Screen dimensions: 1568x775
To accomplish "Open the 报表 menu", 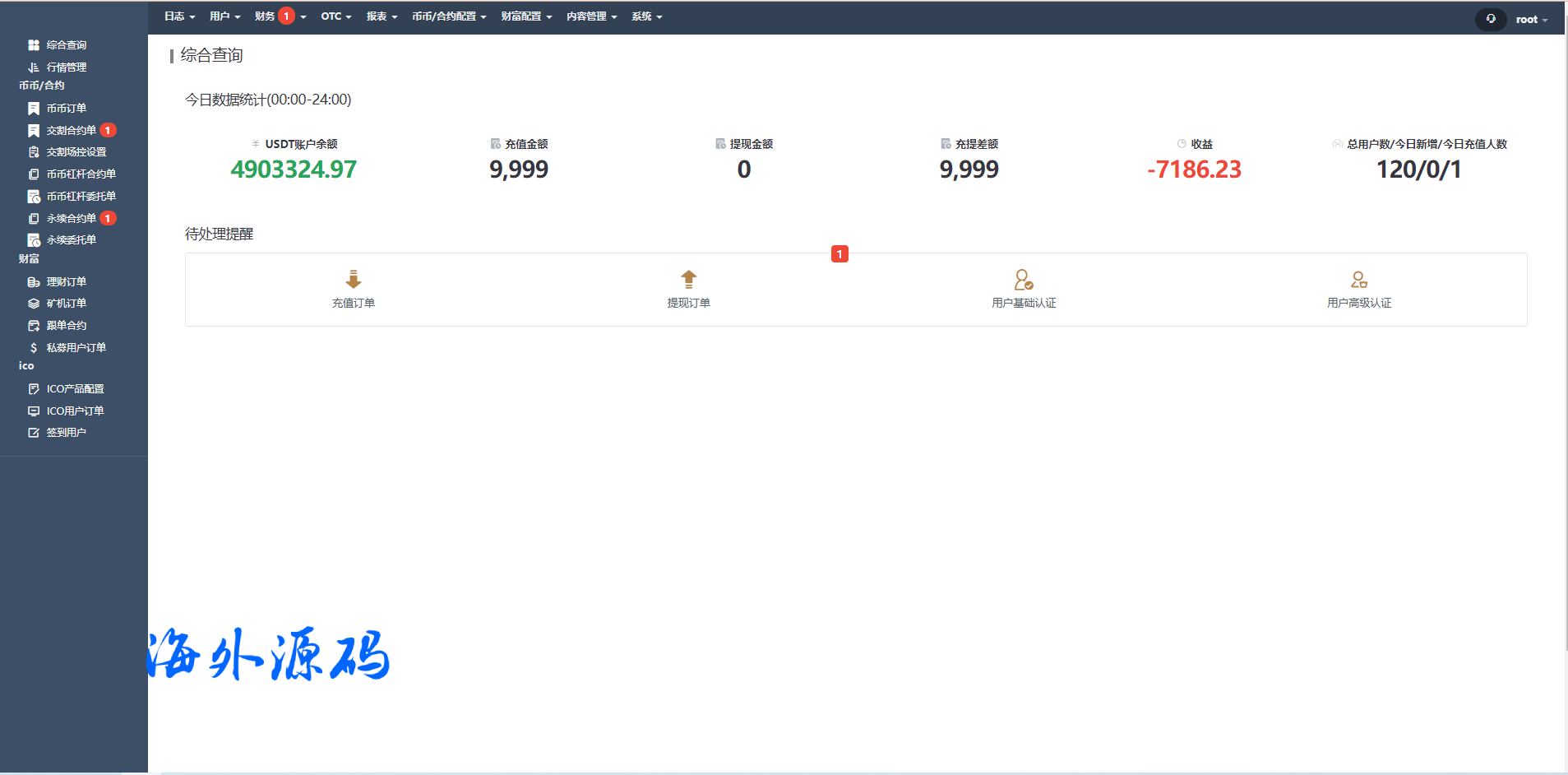I will coord(382,16).
